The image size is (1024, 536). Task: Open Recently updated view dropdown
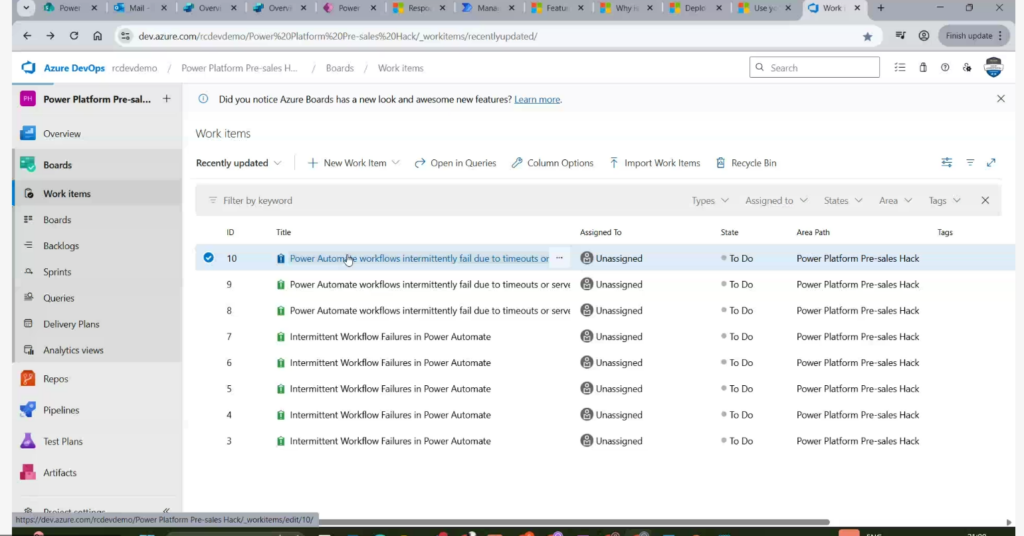pos(238,163)
